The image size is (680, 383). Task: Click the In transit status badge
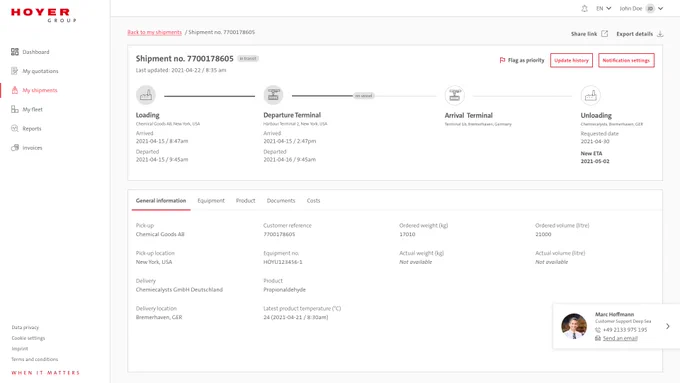[x=248, y=59]
